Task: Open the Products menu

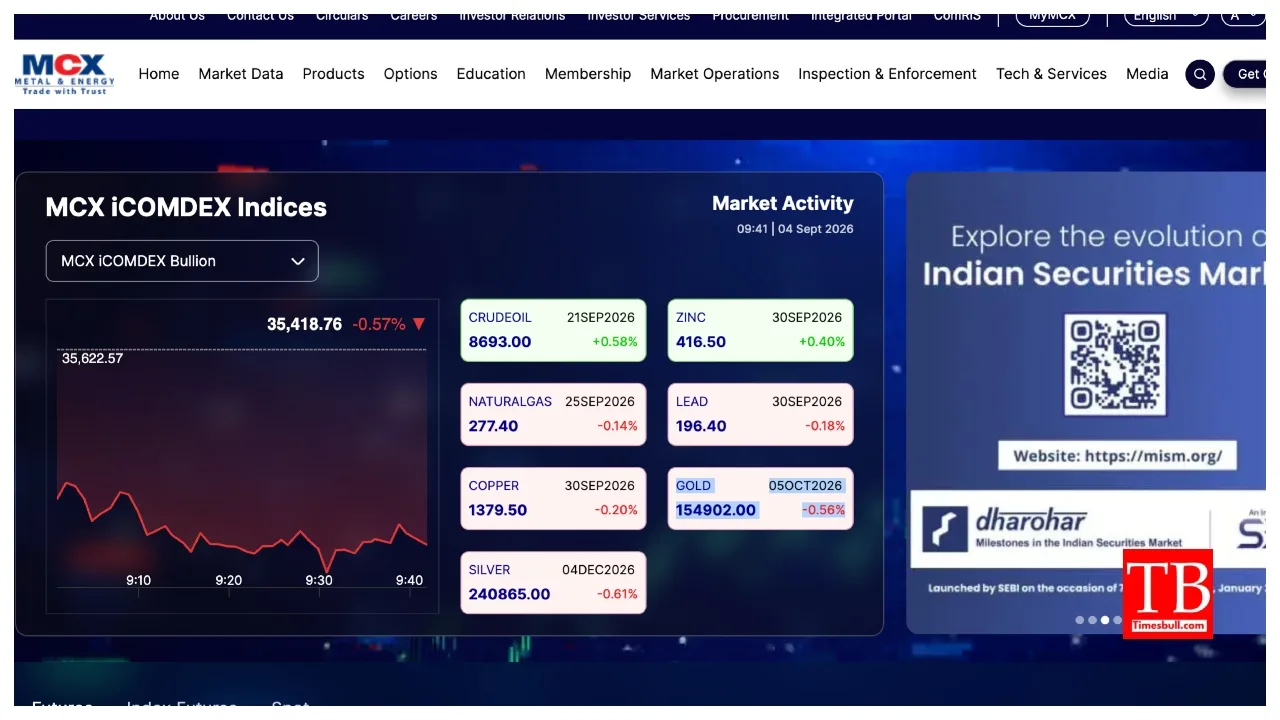Action: point(333,74)
